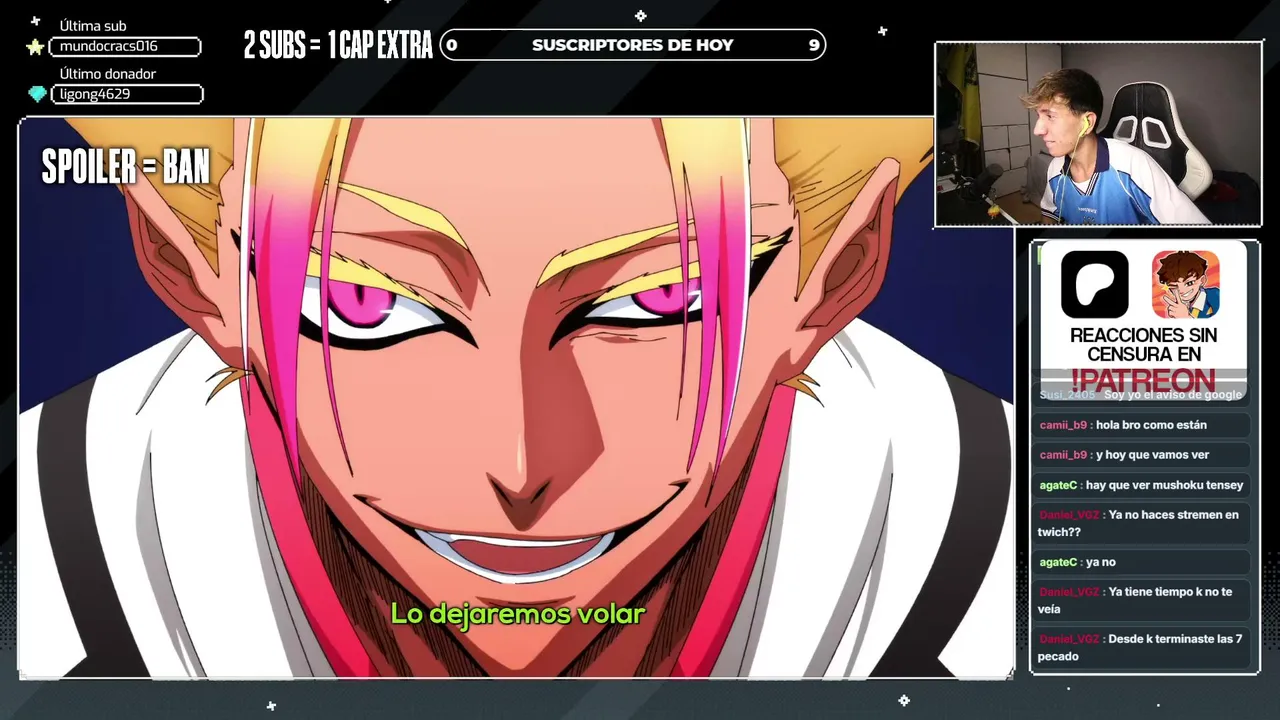
Task: Click the cartoon avatar icon next to Patreon logo
Action: (1185, 284)
